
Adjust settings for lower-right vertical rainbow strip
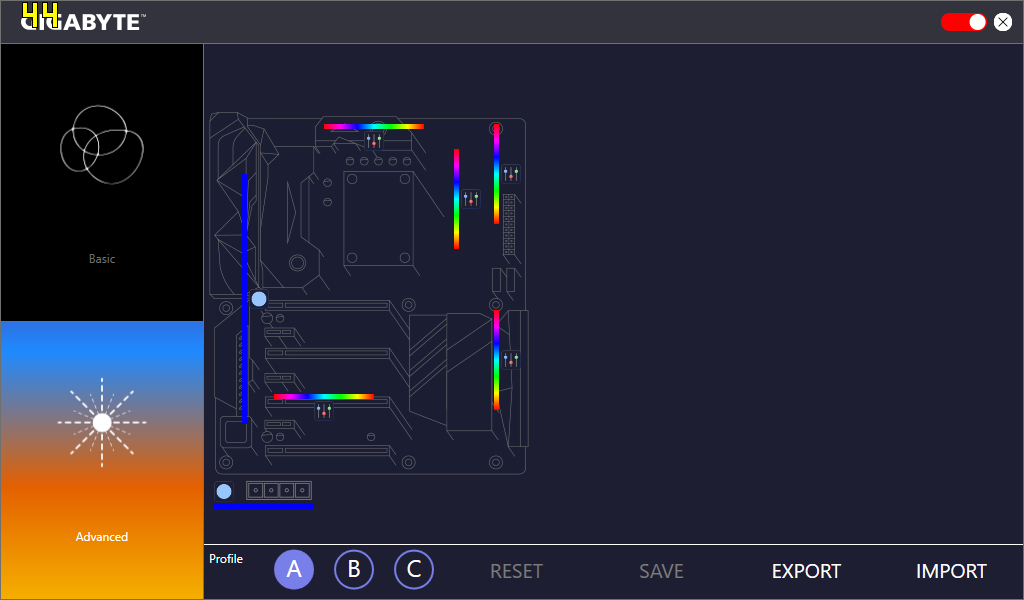(x=511, y=360)
